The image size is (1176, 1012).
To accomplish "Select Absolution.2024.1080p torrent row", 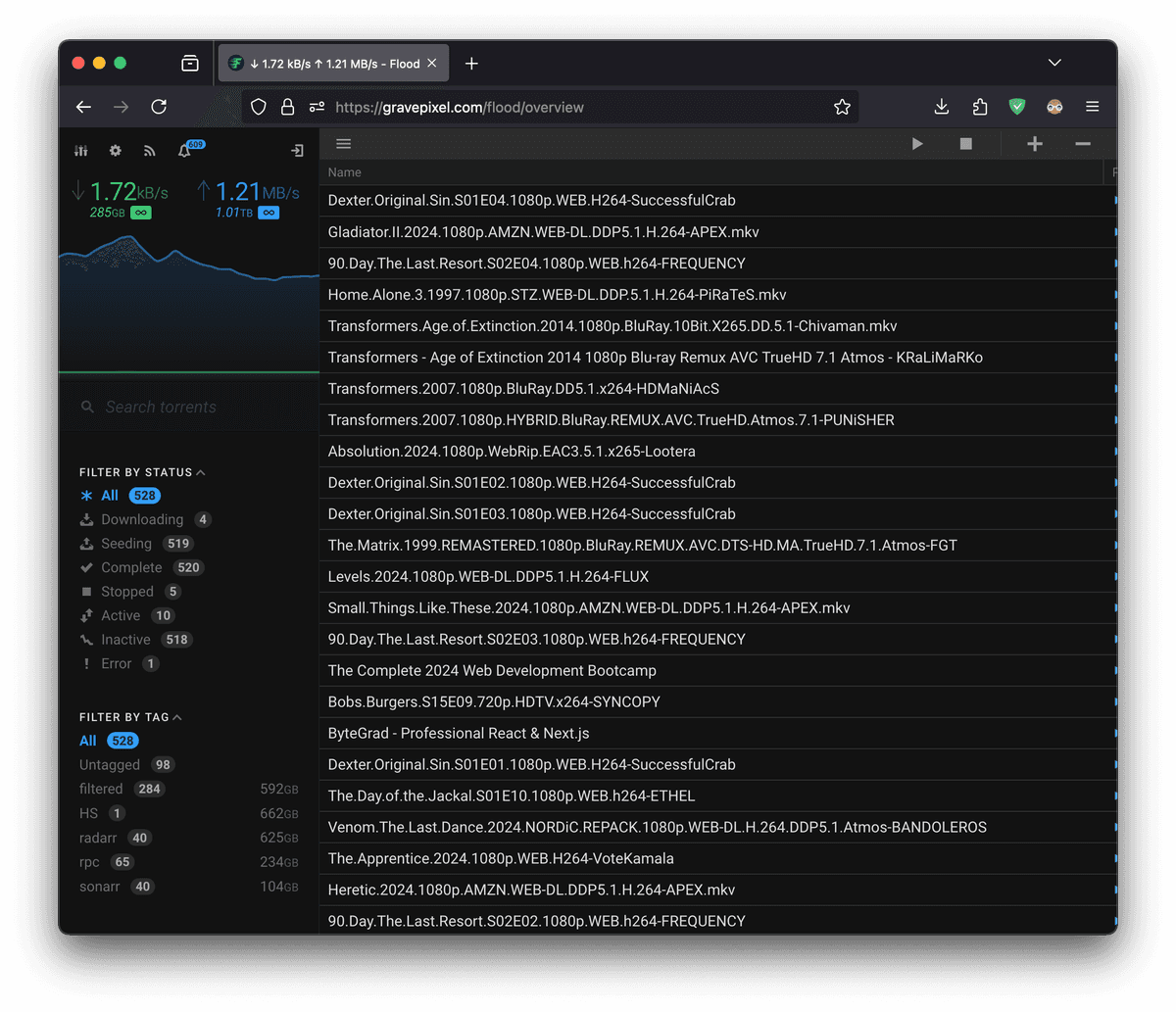I will (x=718, y=452).
